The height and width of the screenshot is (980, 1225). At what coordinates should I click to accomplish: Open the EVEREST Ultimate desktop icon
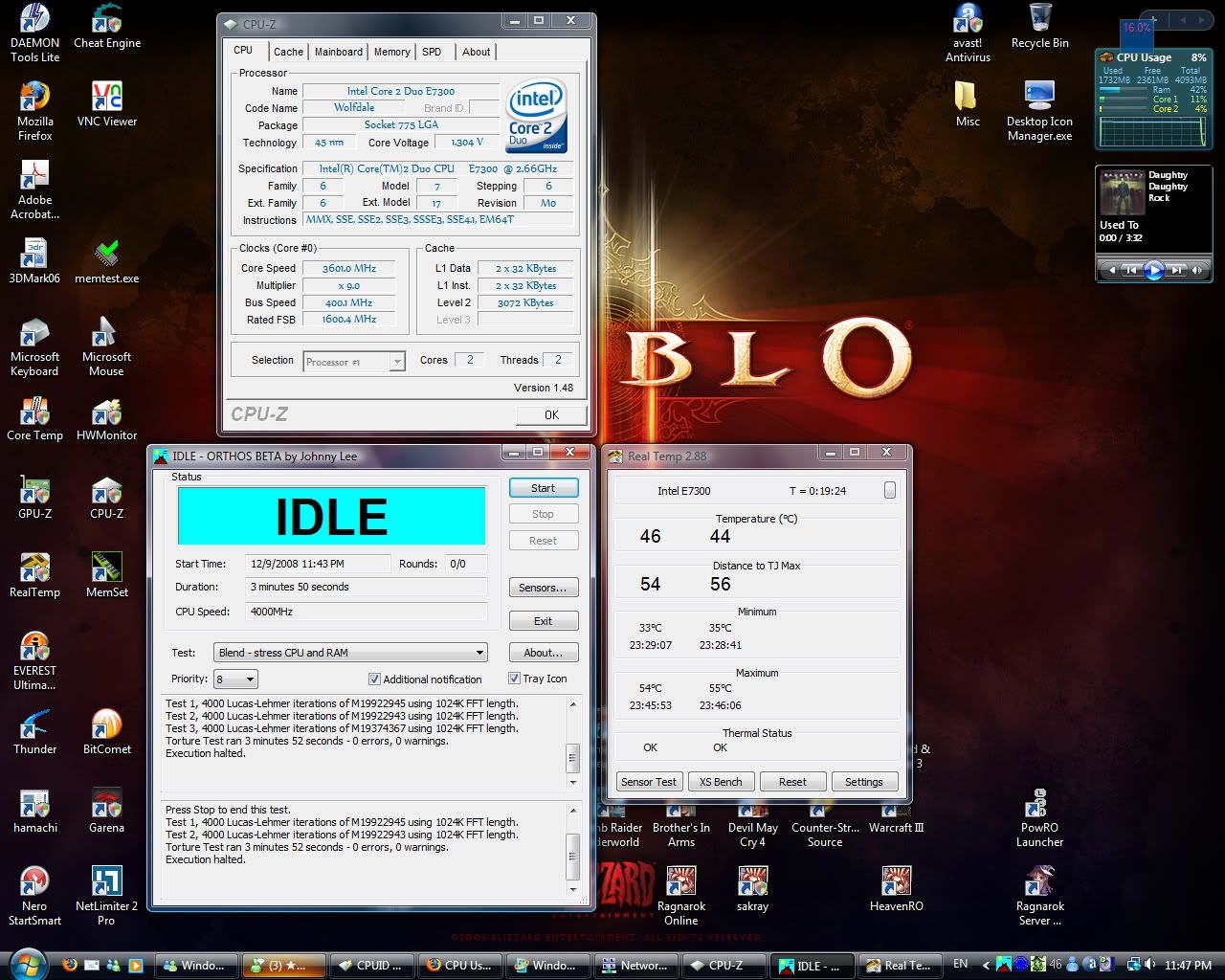(34, 648)
